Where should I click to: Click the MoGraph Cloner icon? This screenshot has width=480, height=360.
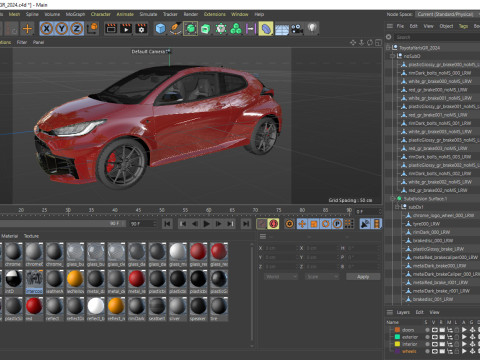(x=221, y=29)
